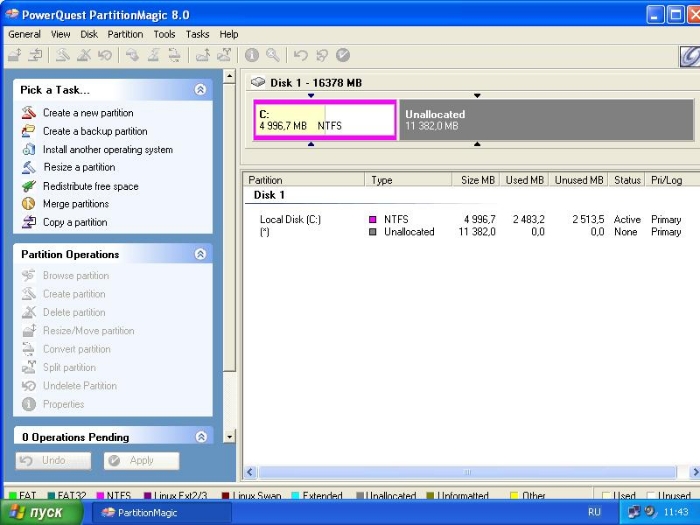Click the Merge partitions icon
The height and width of the screenshot is (525, 700).
click(28, 204)
